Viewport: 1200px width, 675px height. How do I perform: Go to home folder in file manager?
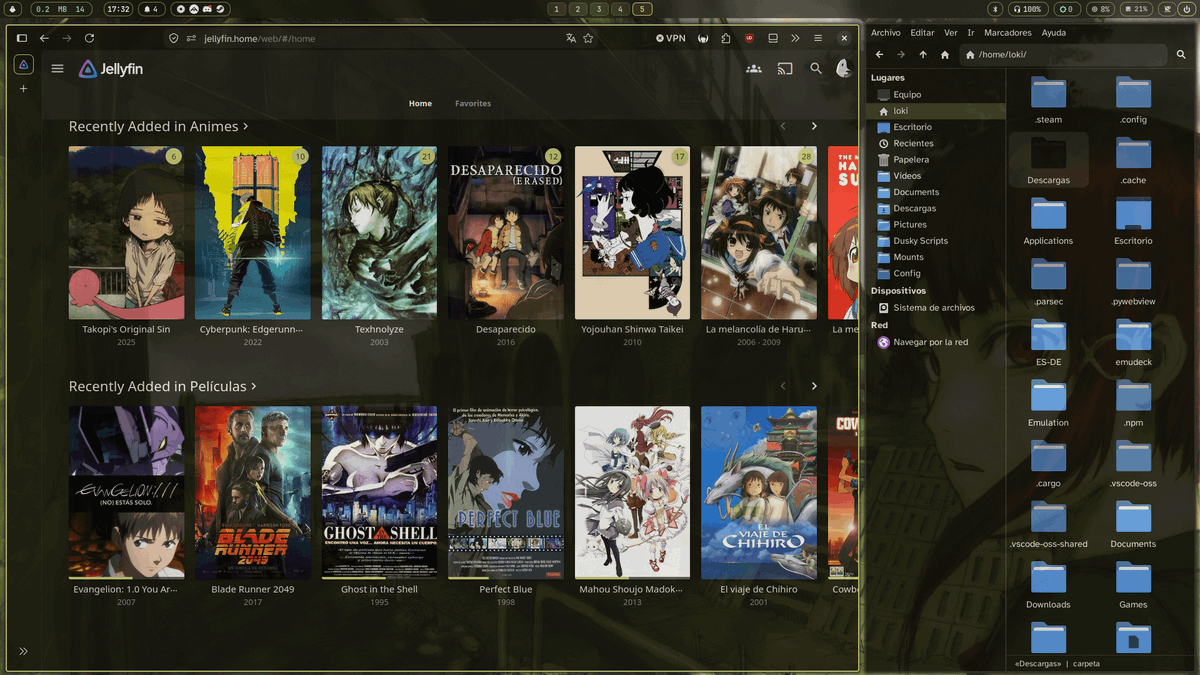[x=945, y=55]
